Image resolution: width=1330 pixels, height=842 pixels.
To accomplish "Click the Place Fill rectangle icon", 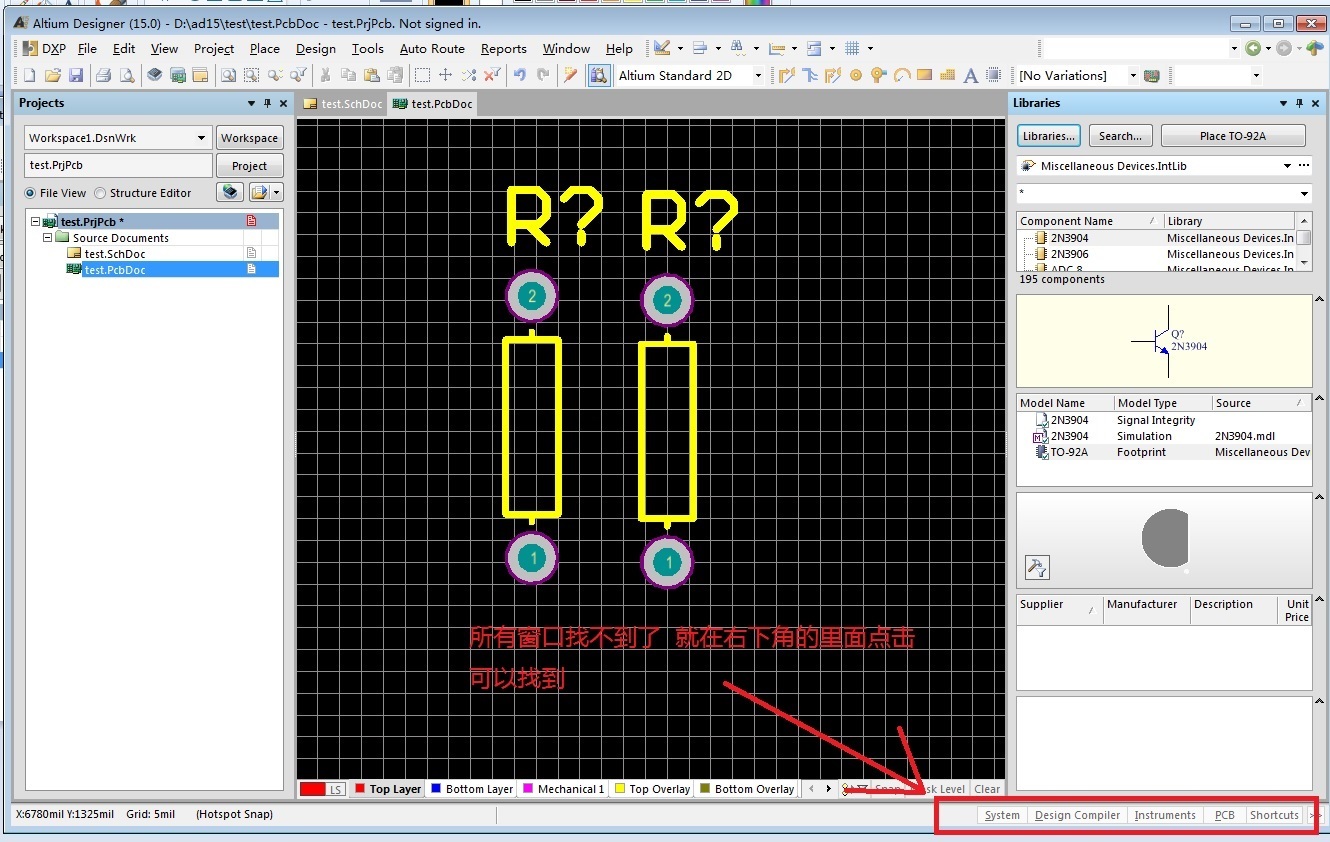I will pyautogui.click(x=924, y=75).
